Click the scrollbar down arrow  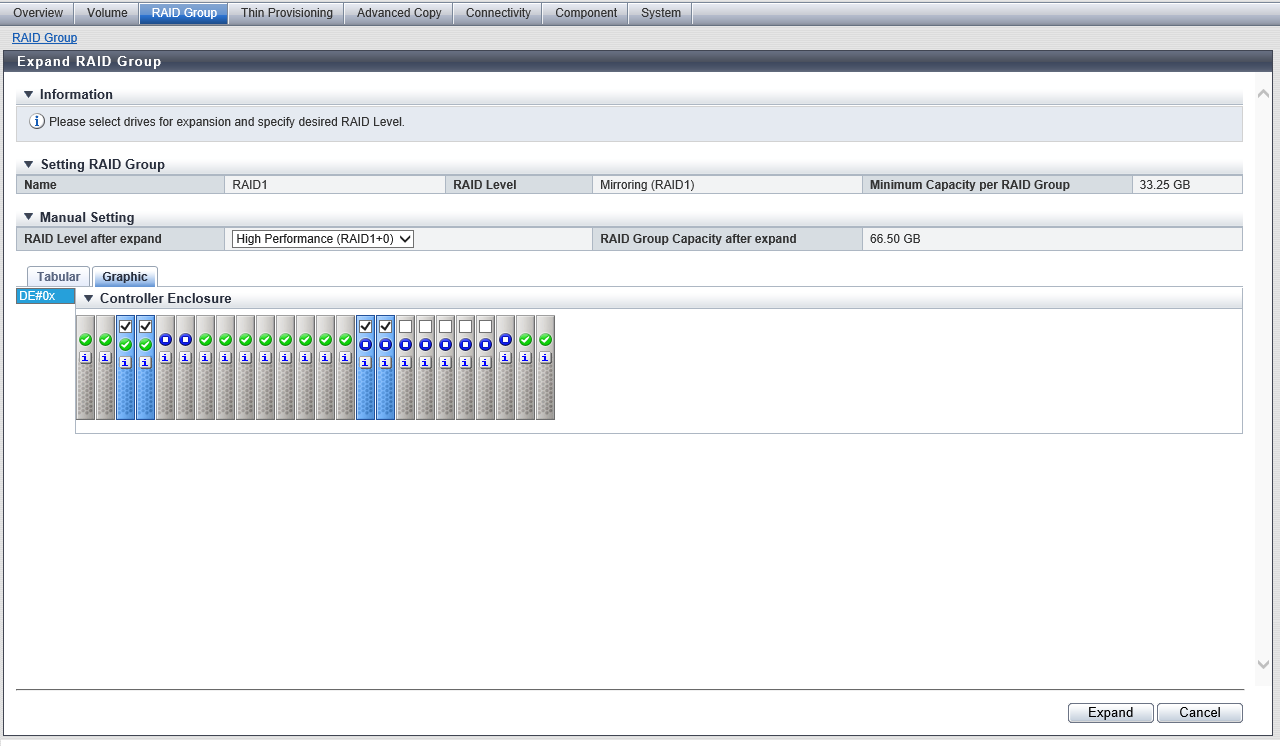click(1262, 664)
